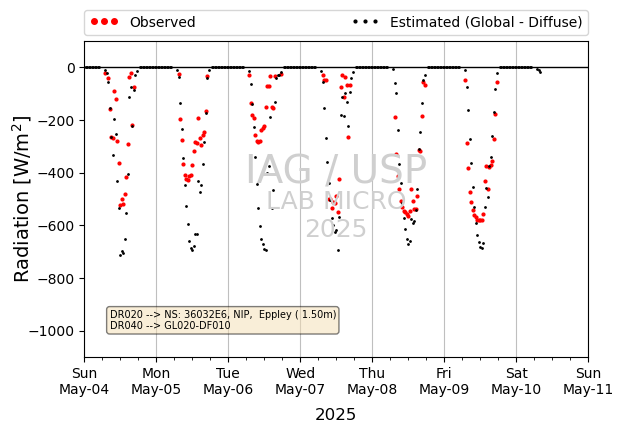Click the y-axis tick label '0'
The width and height of the screenshot is (623, 433).
click(x=71, y=68)
